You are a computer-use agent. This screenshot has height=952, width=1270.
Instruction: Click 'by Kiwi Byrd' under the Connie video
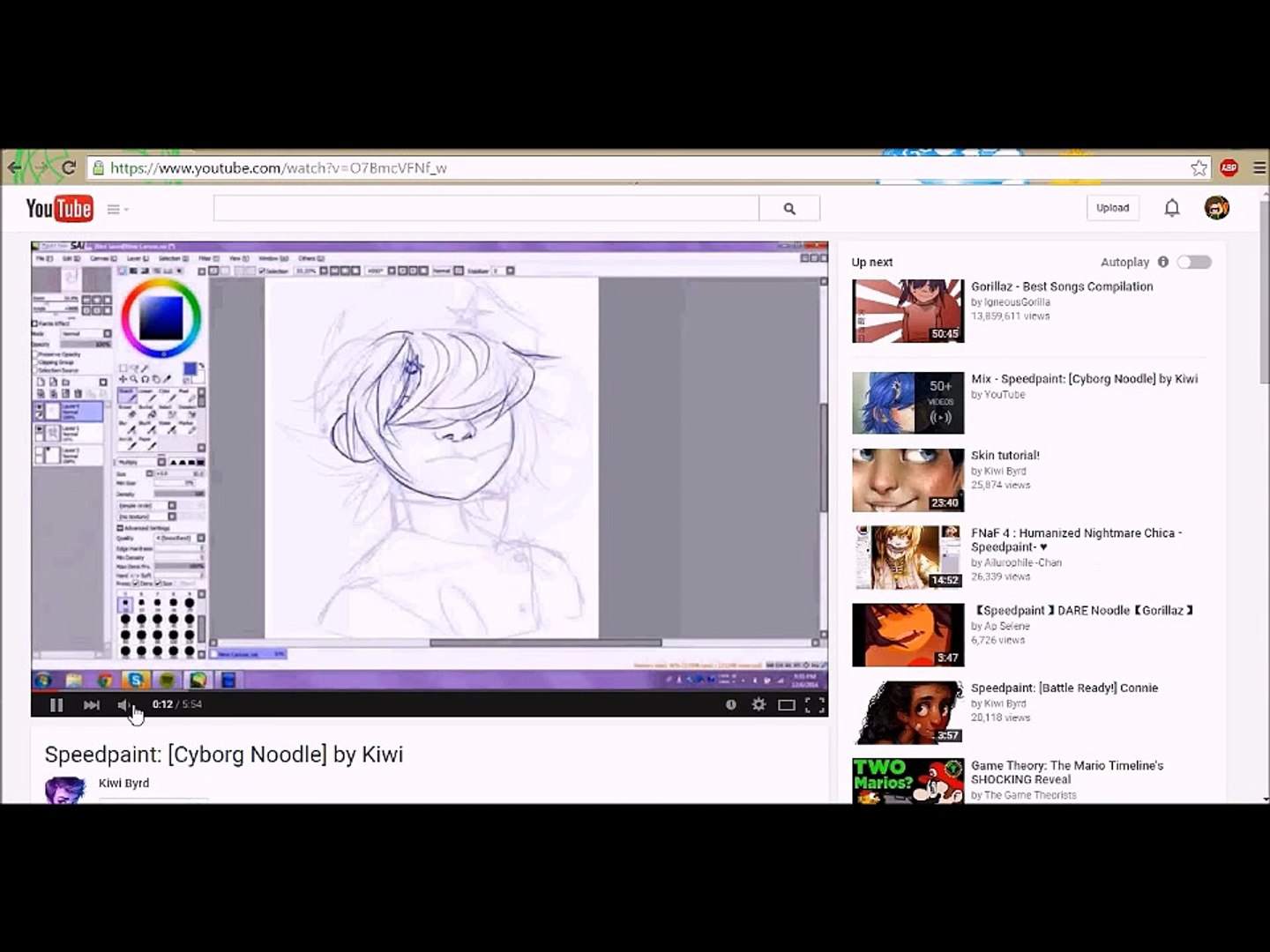(998, 703)
